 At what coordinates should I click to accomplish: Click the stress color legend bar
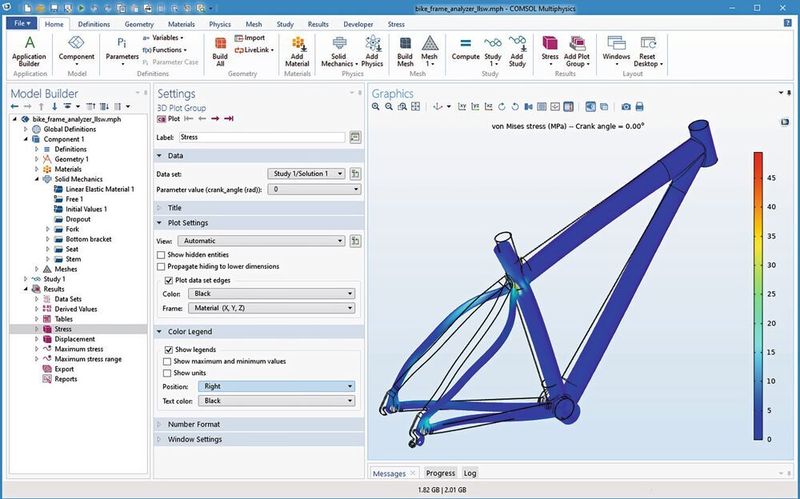(758, 297)
